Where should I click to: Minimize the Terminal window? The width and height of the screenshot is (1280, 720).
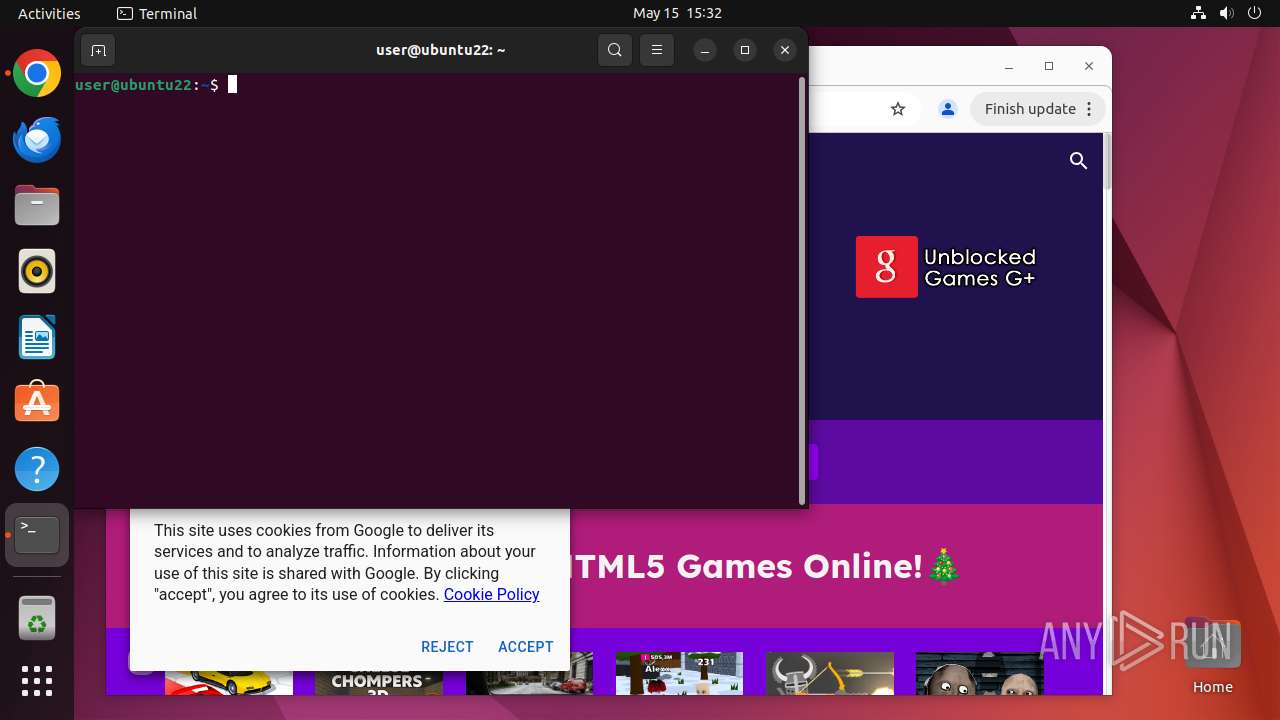tap(705, 50)
